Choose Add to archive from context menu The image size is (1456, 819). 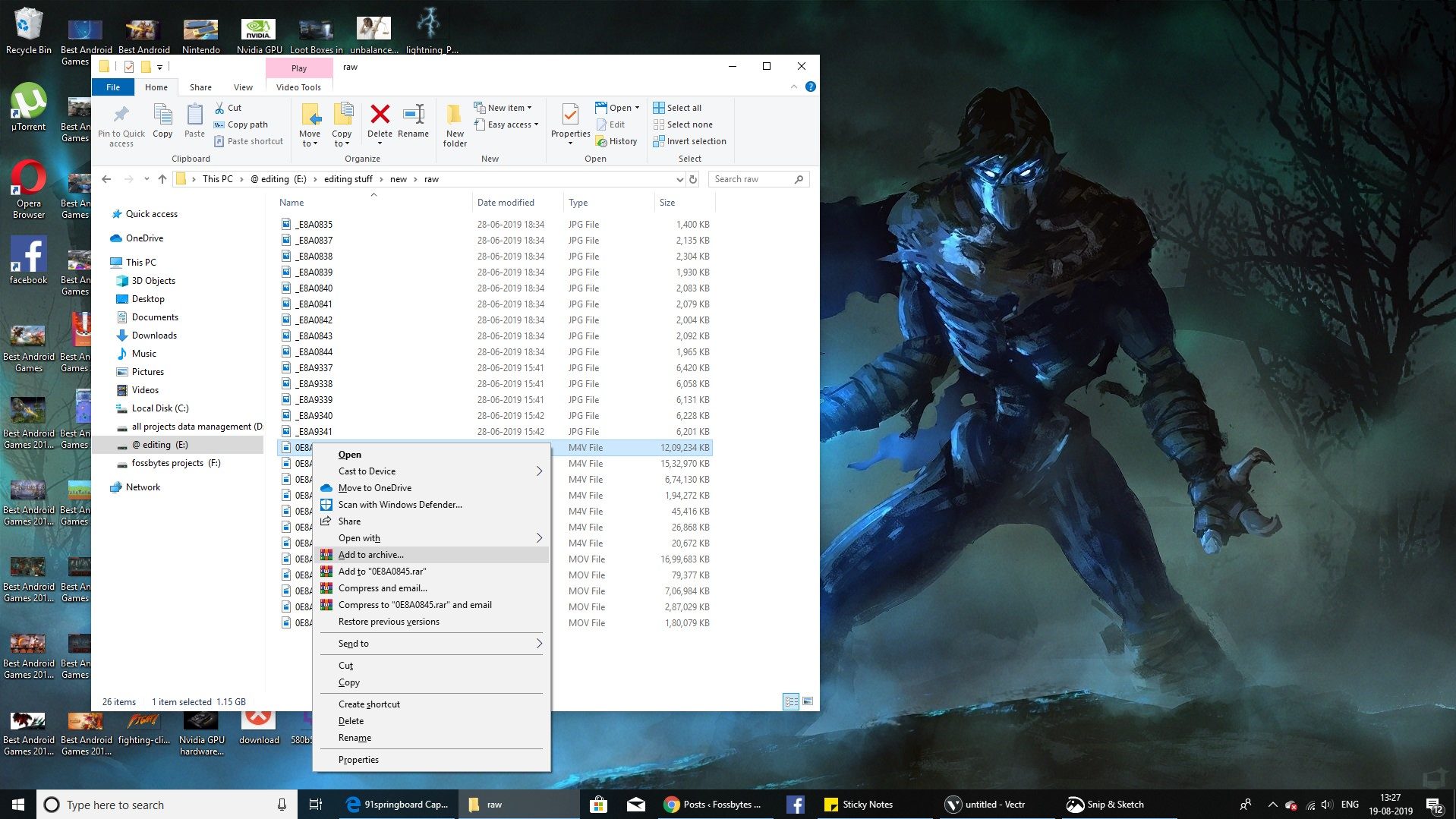tap(371, 555)
